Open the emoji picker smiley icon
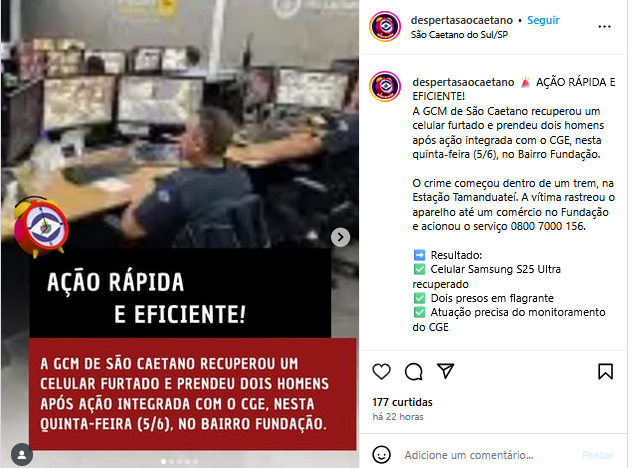635x468 pixels. (381, 455)
